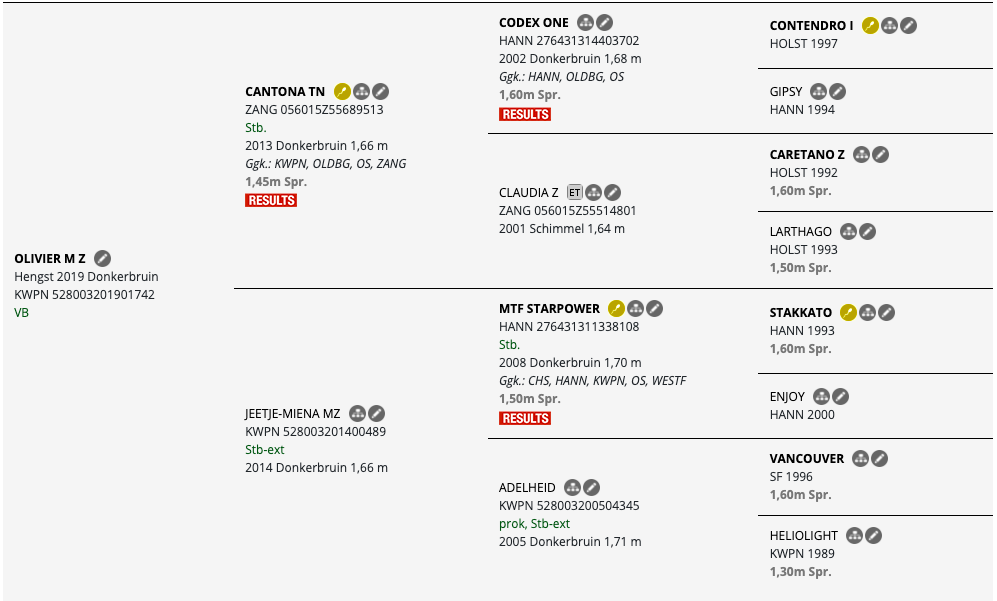This screenshot has height=601, width=997.
Task: Click the yellow stallion icon beside MTF STARPOWER
Action: pyautogui.click(x=616, y=308)
